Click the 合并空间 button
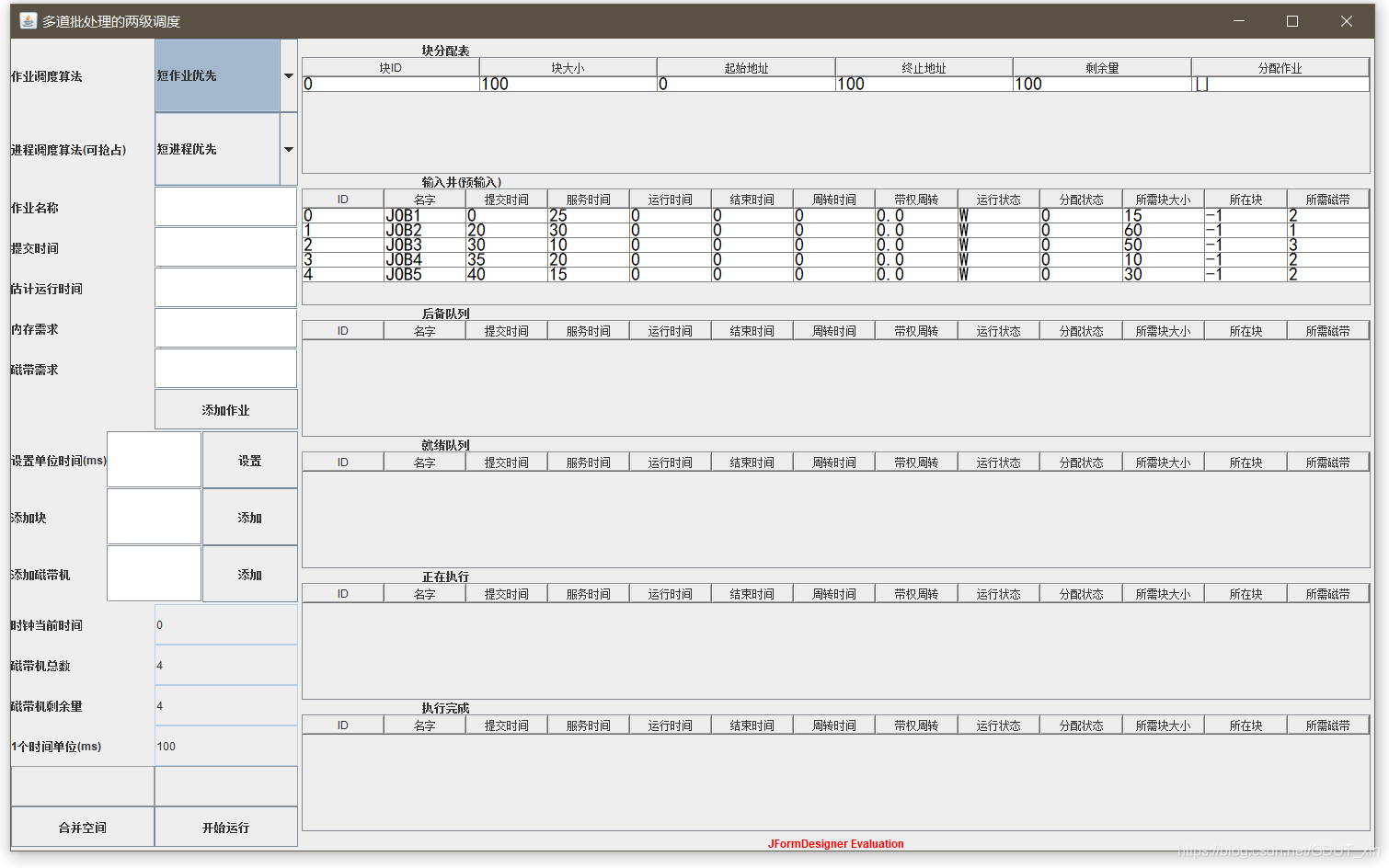Viewport: 1389px width, 868px height. [83, 827]
